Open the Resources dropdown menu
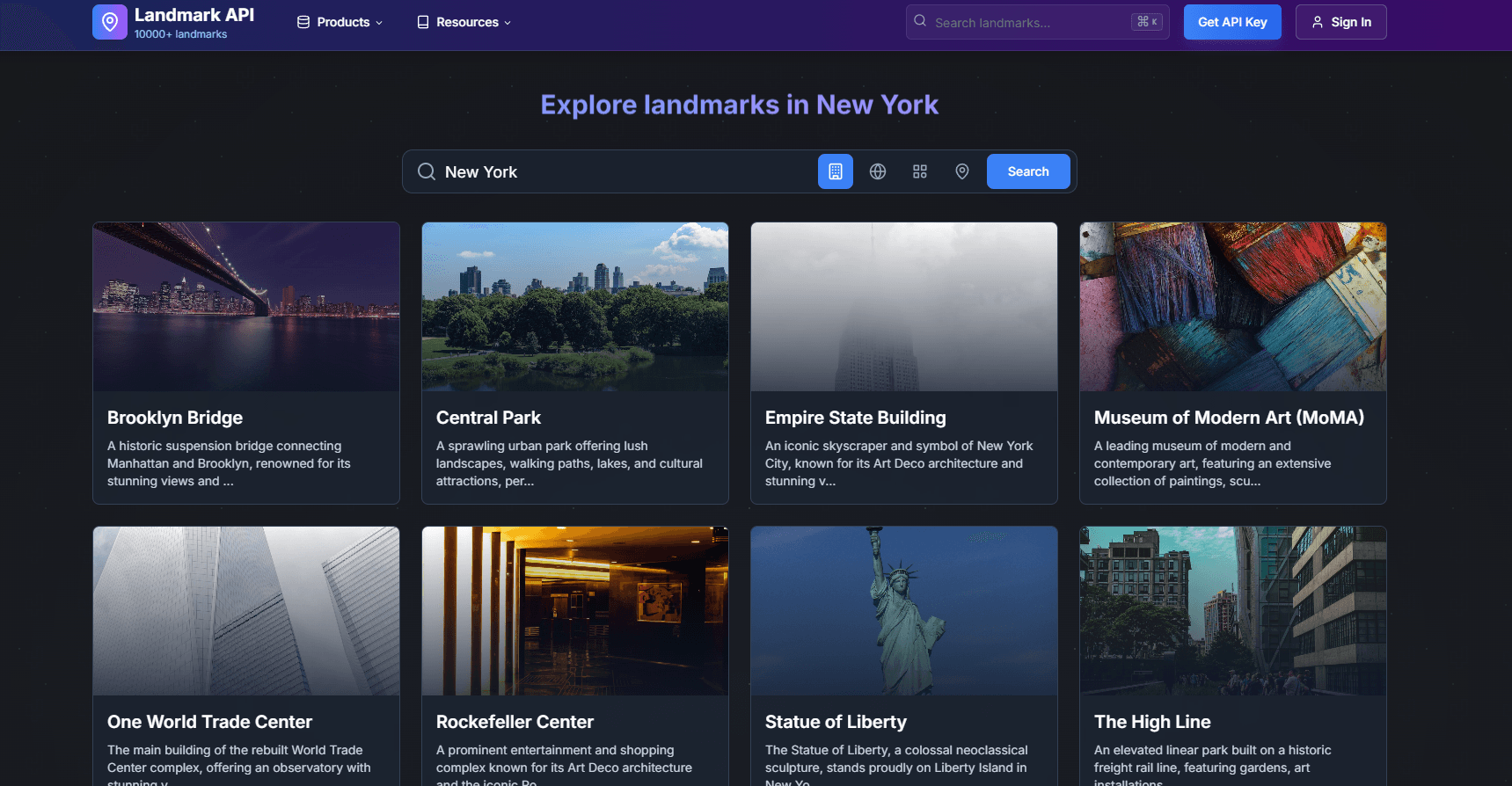The width and height of the screenshot is (1512, 786). click(x=464, y=22)
